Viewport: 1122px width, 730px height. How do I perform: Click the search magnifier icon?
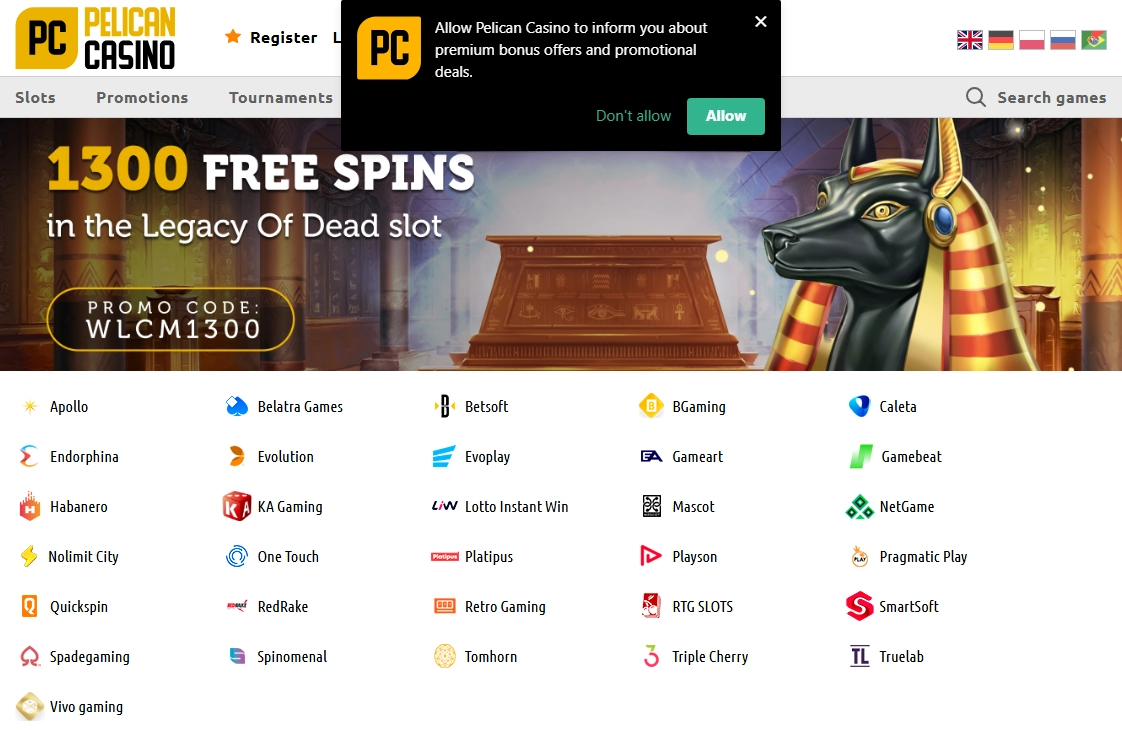(x=975, y=97)
